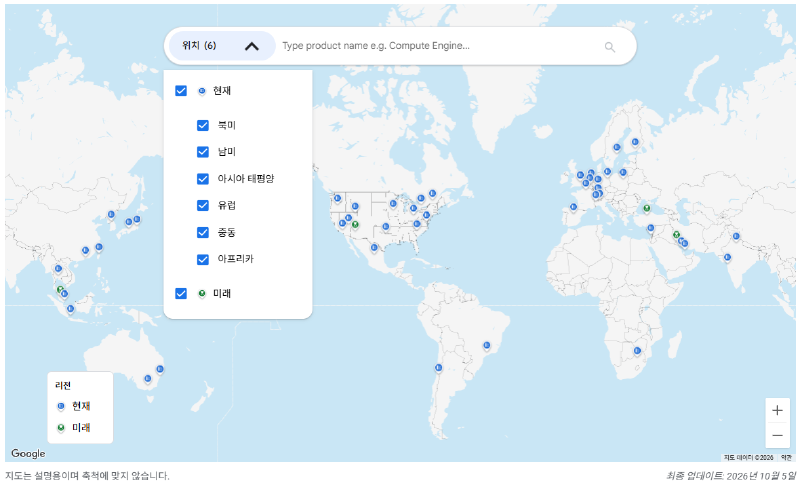800x485 pixels.
Task: Toggle the 아시아 태평양 checkbox
Action: coord(203,179)
